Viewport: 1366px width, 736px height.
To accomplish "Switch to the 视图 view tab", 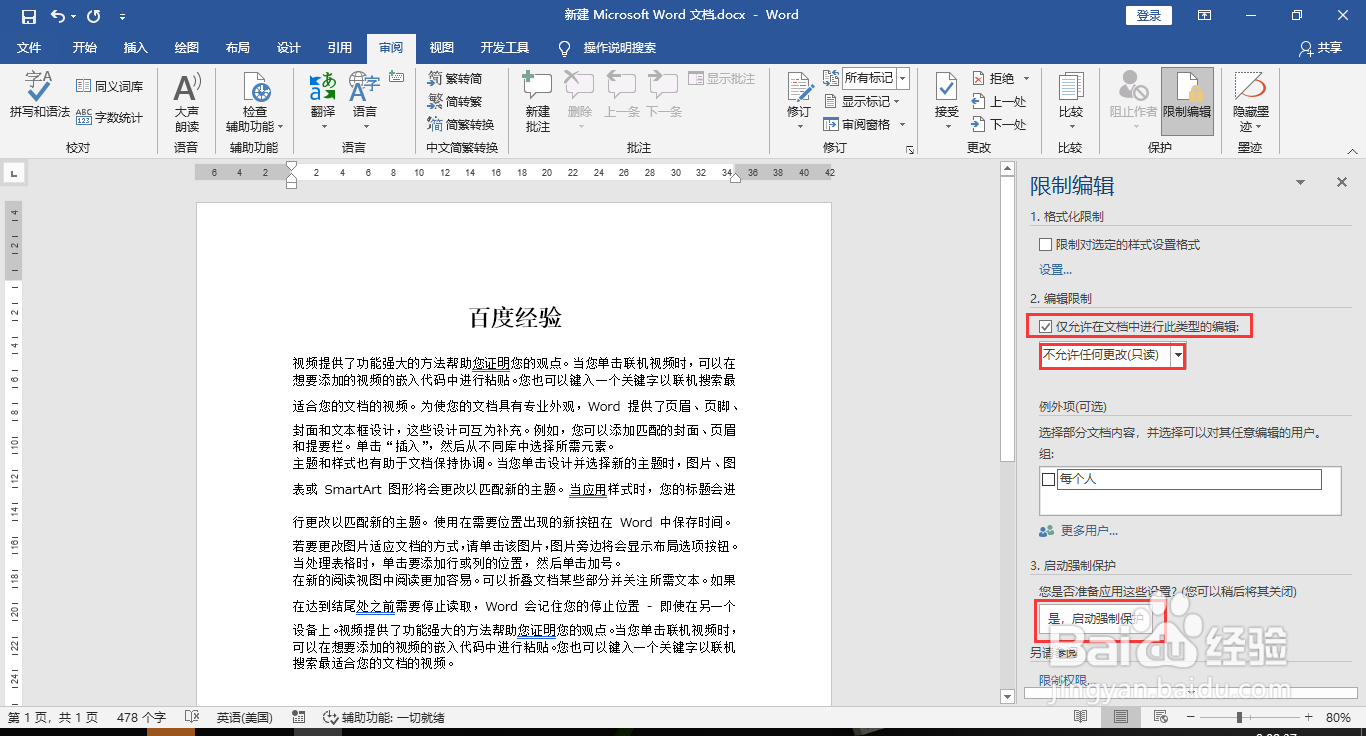I will (x=442, y=47).
